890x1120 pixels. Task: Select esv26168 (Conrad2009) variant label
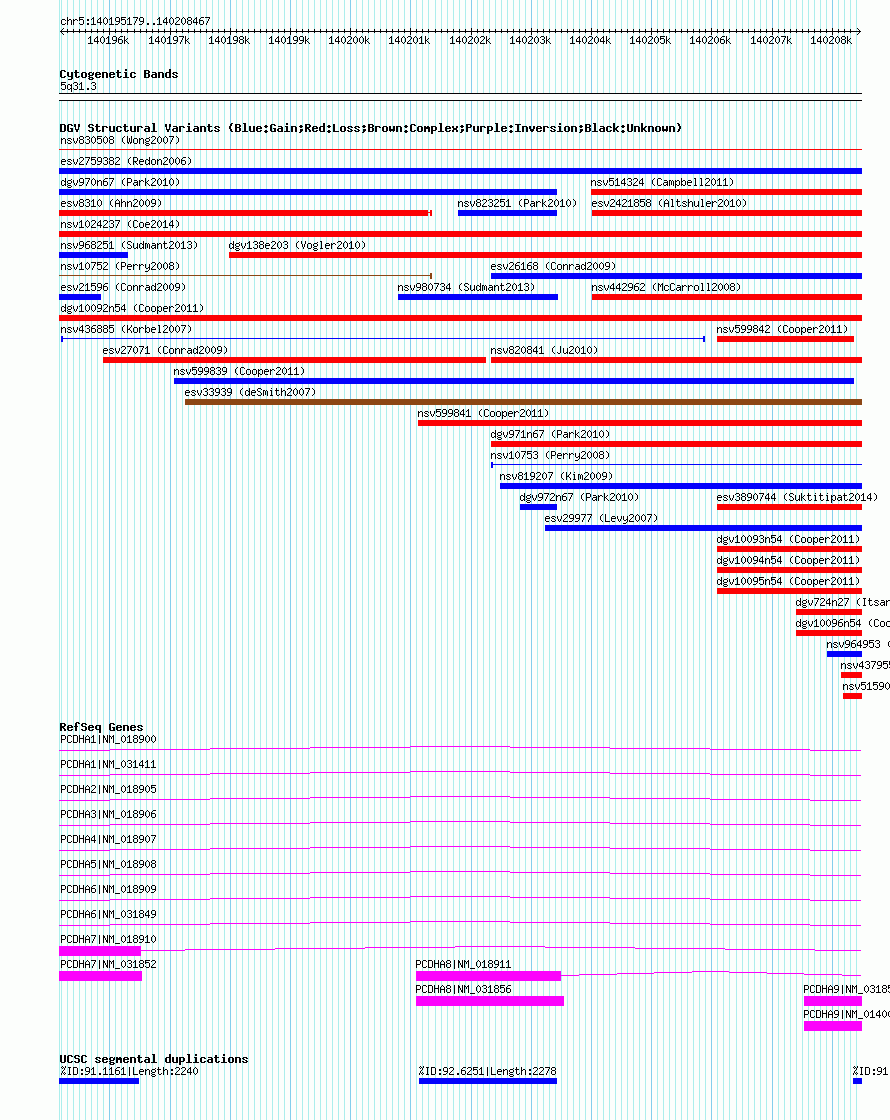click(553, 266)
